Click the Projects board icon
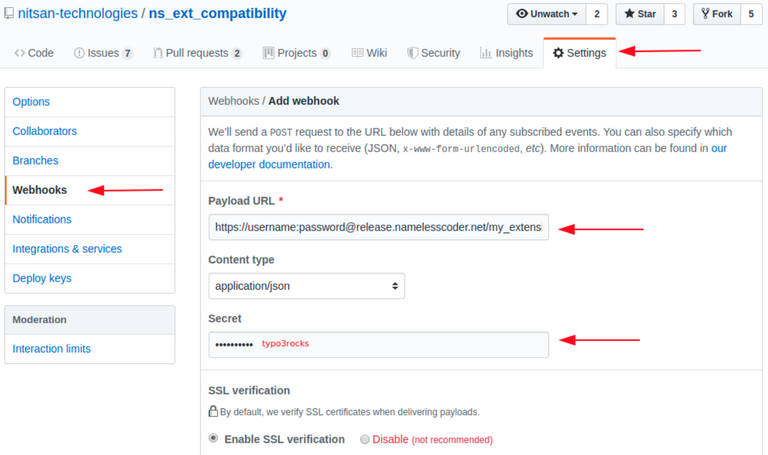 pos(268,53)
